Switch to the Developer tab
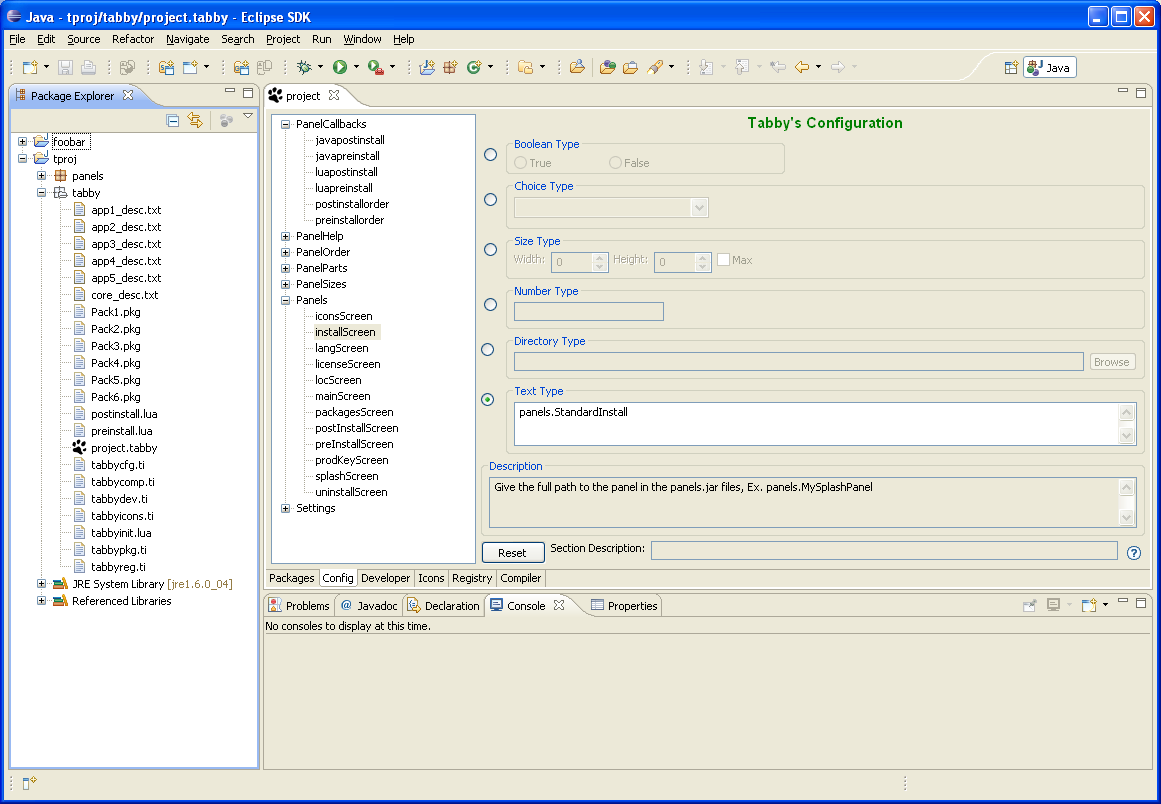The width and height of the screenshot is (1161, 804). tap(386, 578)
